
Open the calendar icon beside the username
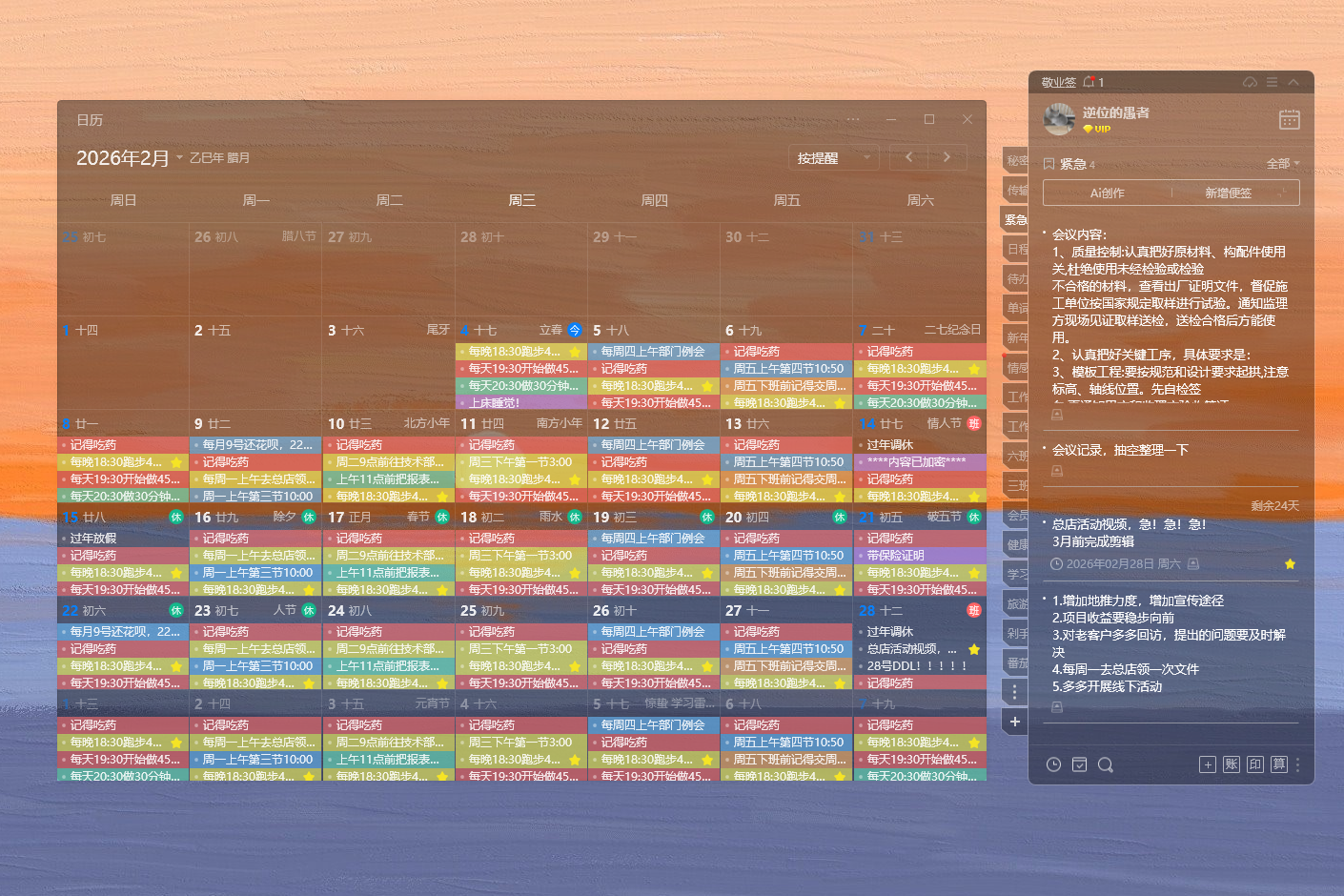tap(1289, 119)
